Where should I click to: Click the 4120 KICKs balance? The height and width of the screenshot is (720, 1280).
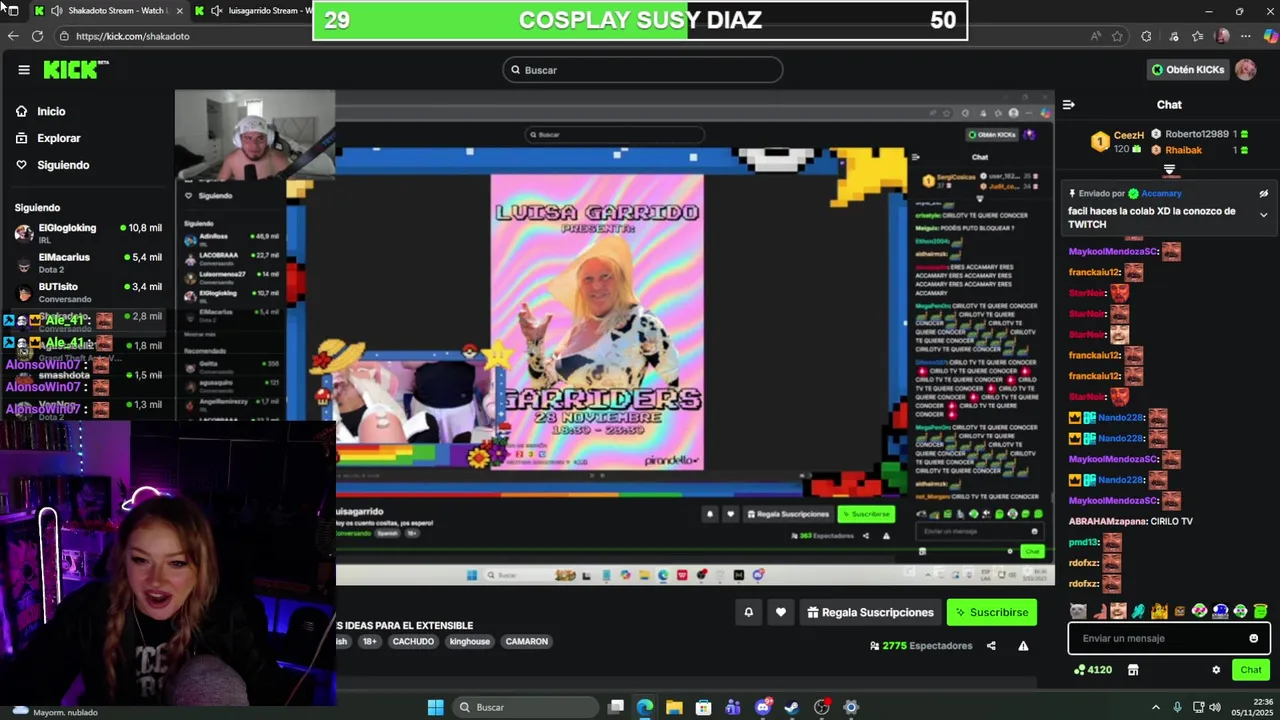[x=1093, y=670]
